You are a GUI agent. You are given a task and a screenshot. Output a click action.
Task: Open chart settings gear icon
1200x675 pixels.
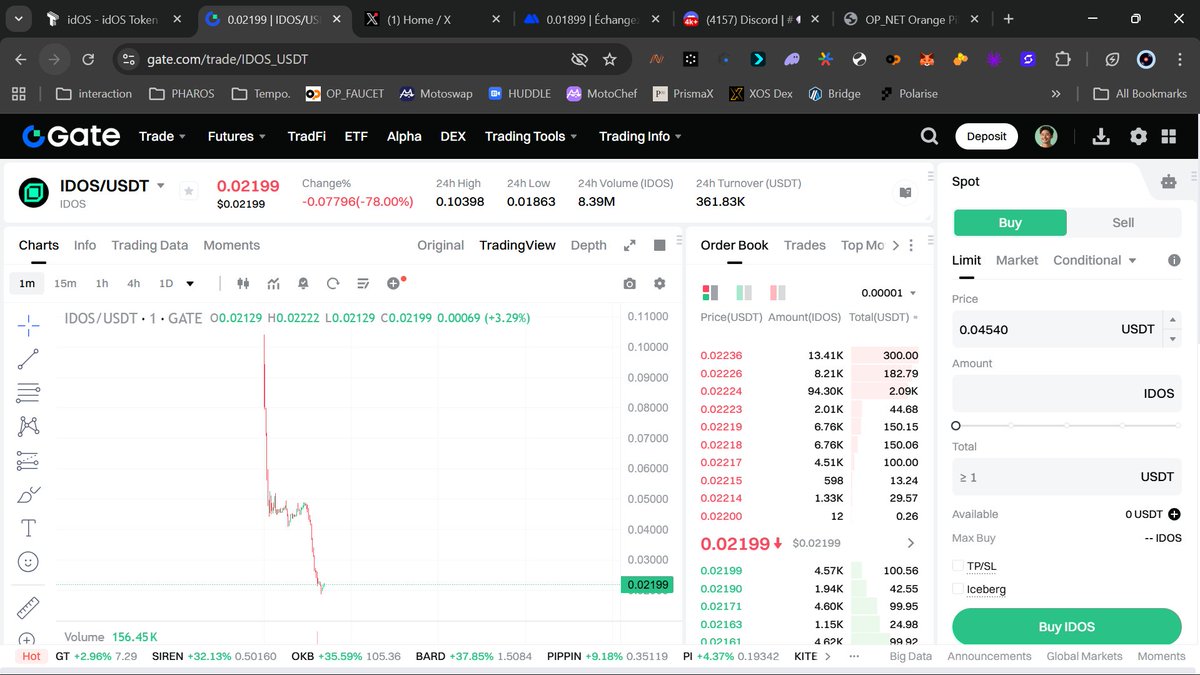tap(659, 284)
